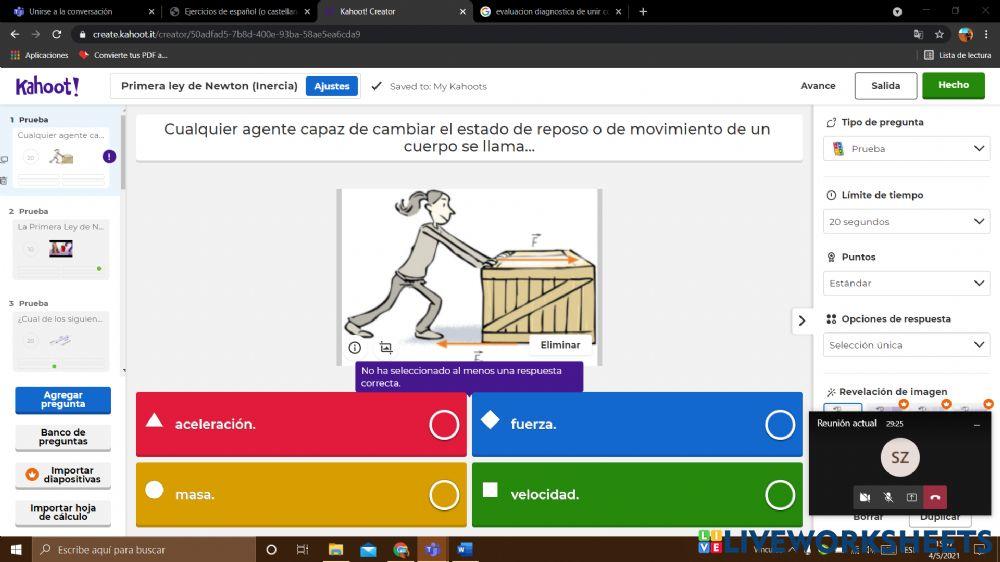Click Agregar pregunta button
The image size is (1000, 562).
(63, 400)
